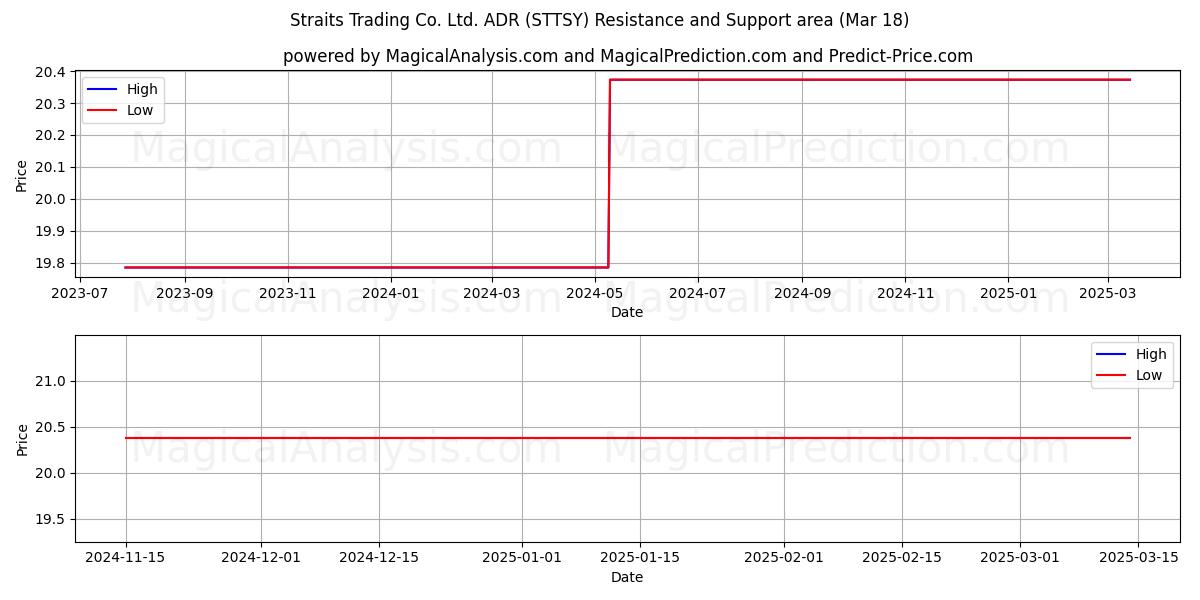The width and height of the screenshot is (1200, 600).
Task: Click the 20.5 price tick on bottom chart
Action: 53,427
